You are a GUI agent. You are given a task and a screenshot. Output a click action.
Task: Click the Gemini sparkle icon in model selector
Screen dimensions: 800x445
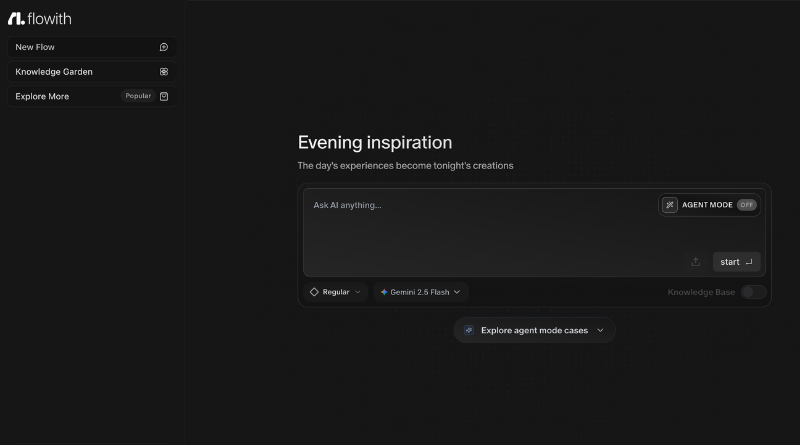click(x=384, y=292)
